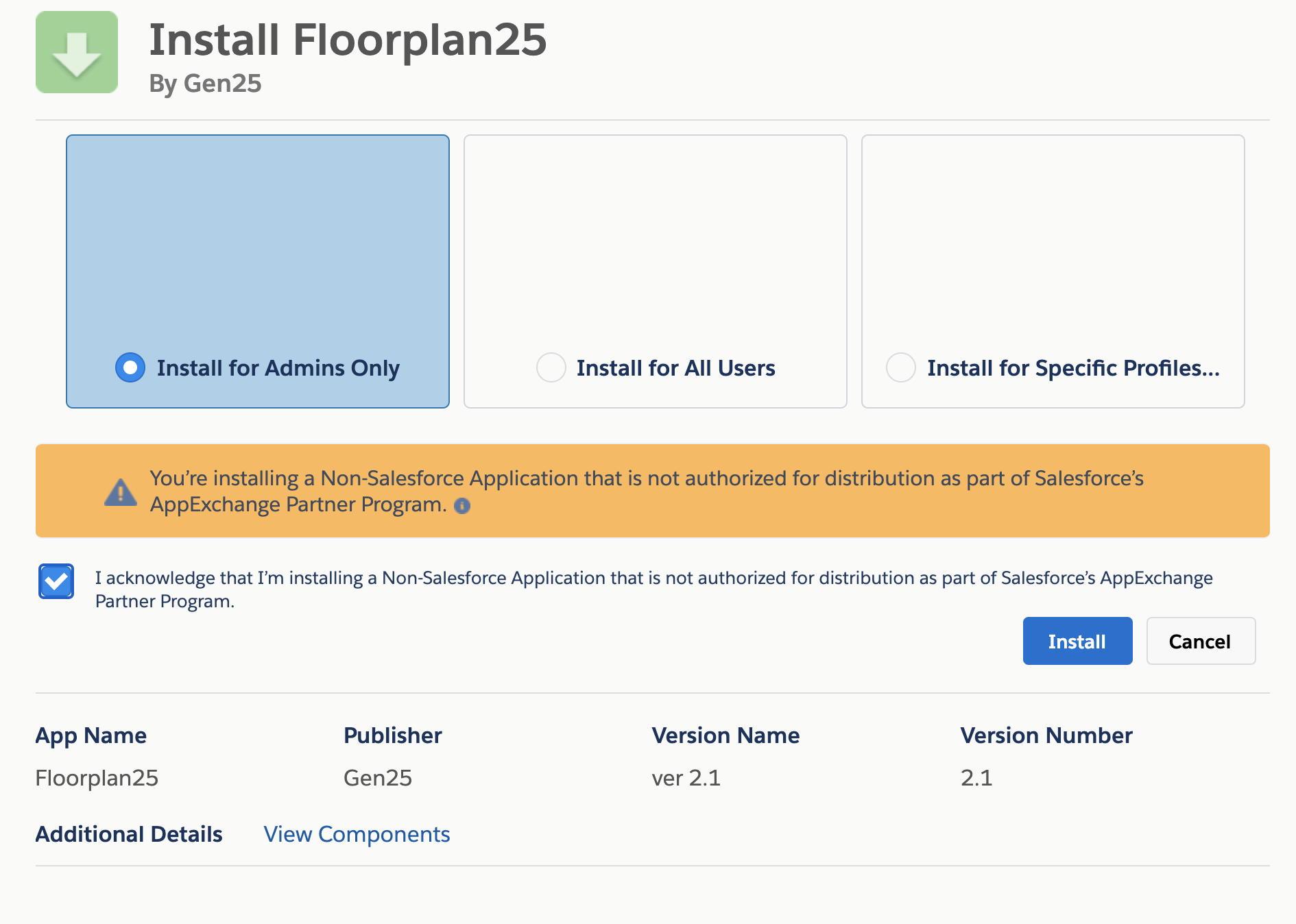
Task: Click the Additional Details label
Action: [128, 834]
